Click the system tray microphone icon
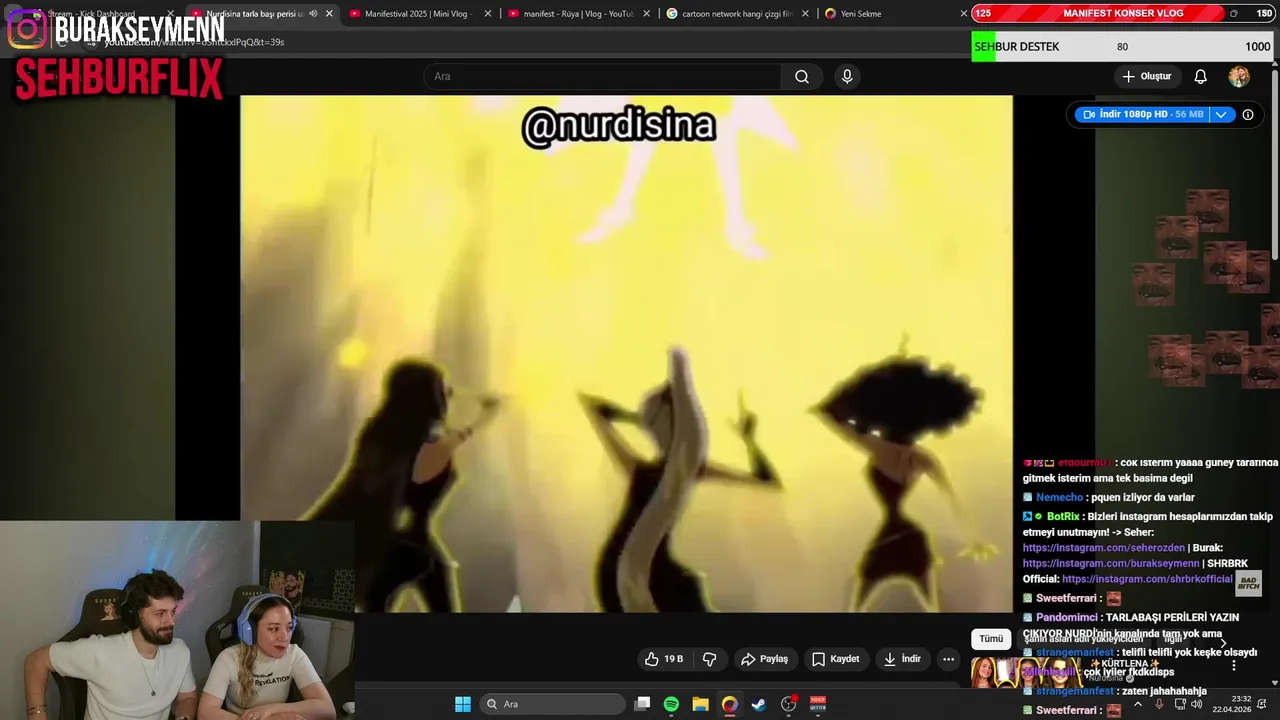 coord(1159,704)
